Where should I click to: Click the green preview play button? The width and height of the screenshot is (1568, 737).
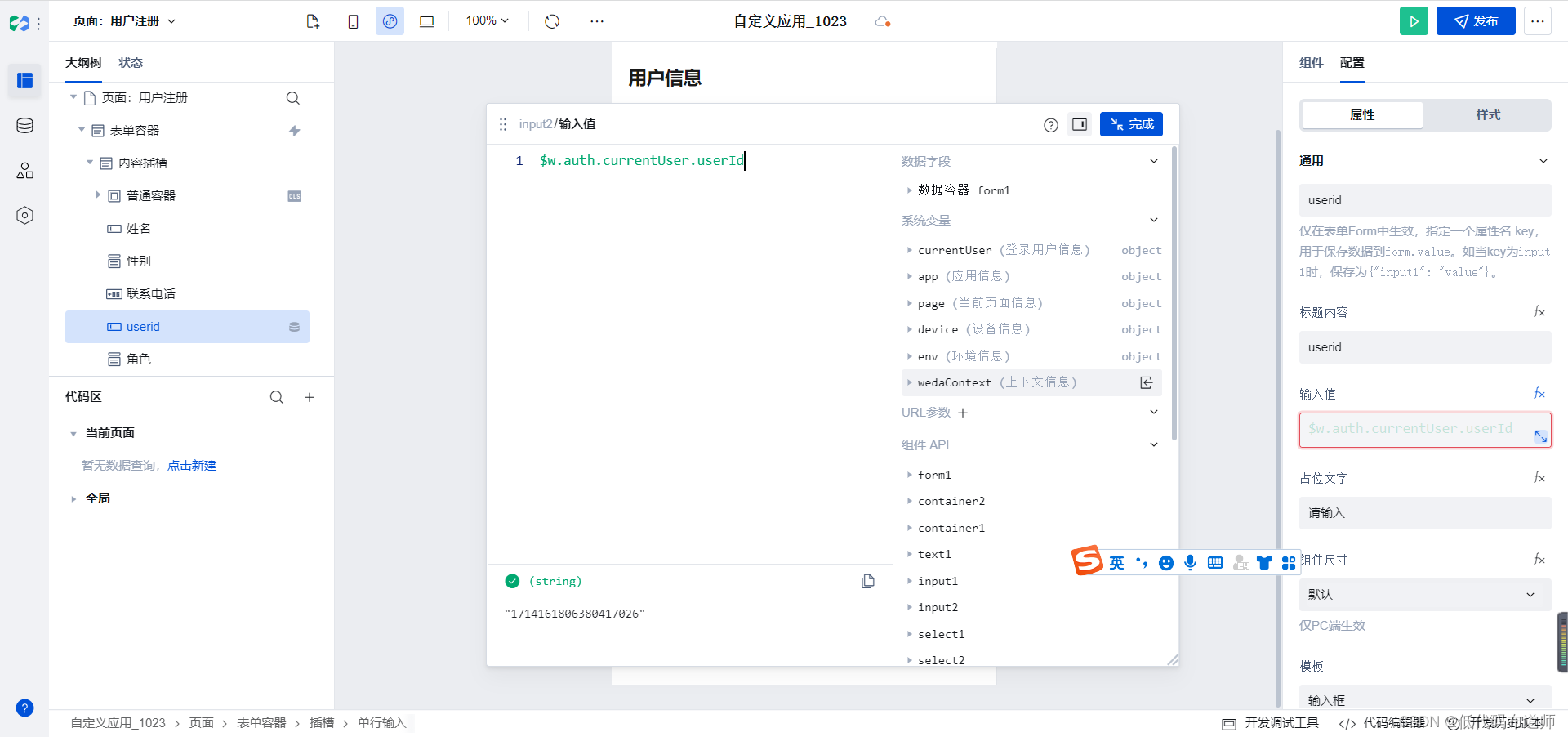click(x=1414, y=21)
